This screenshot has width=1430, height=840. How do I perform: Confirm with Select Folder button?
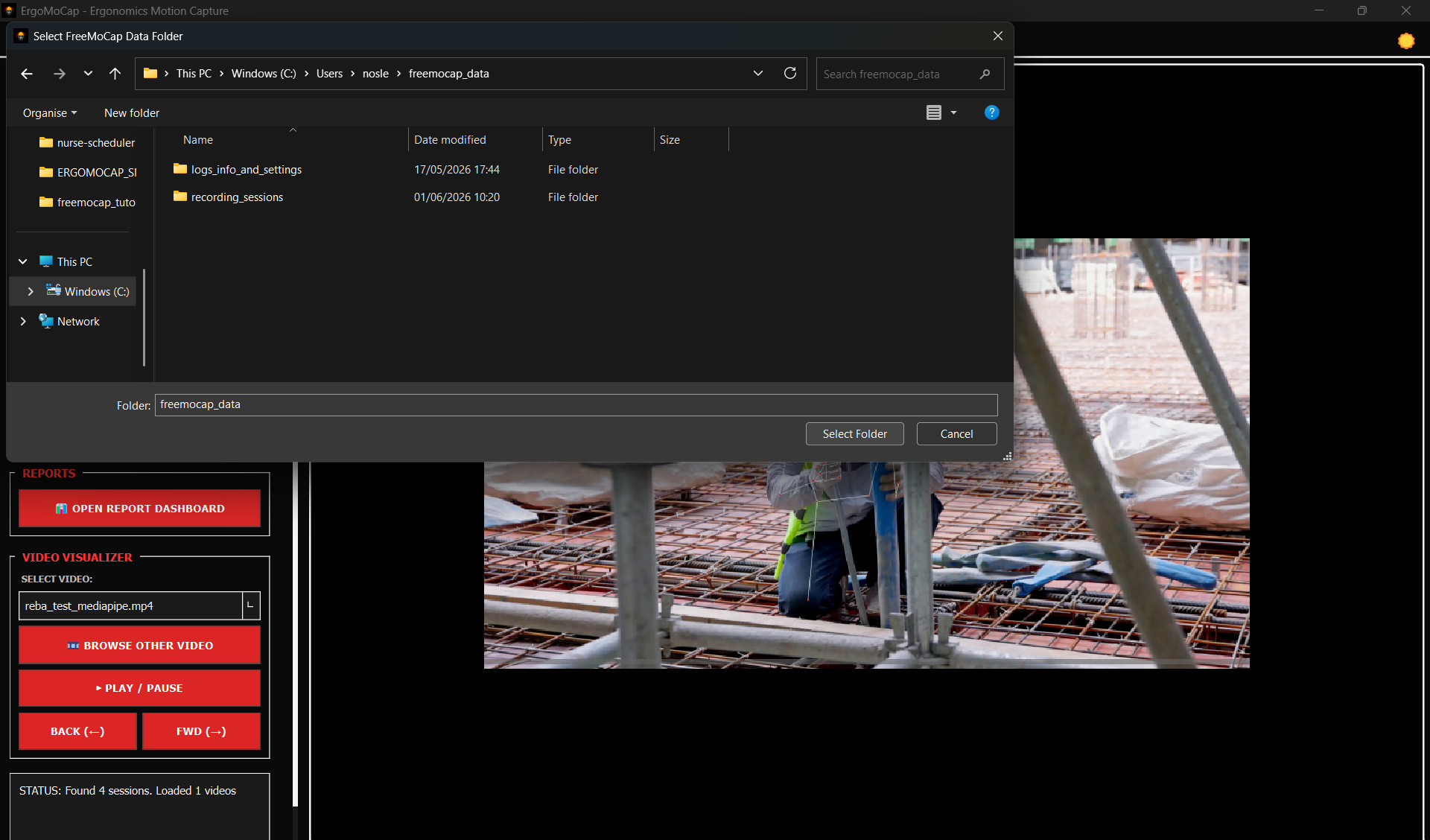pos(854,434)
